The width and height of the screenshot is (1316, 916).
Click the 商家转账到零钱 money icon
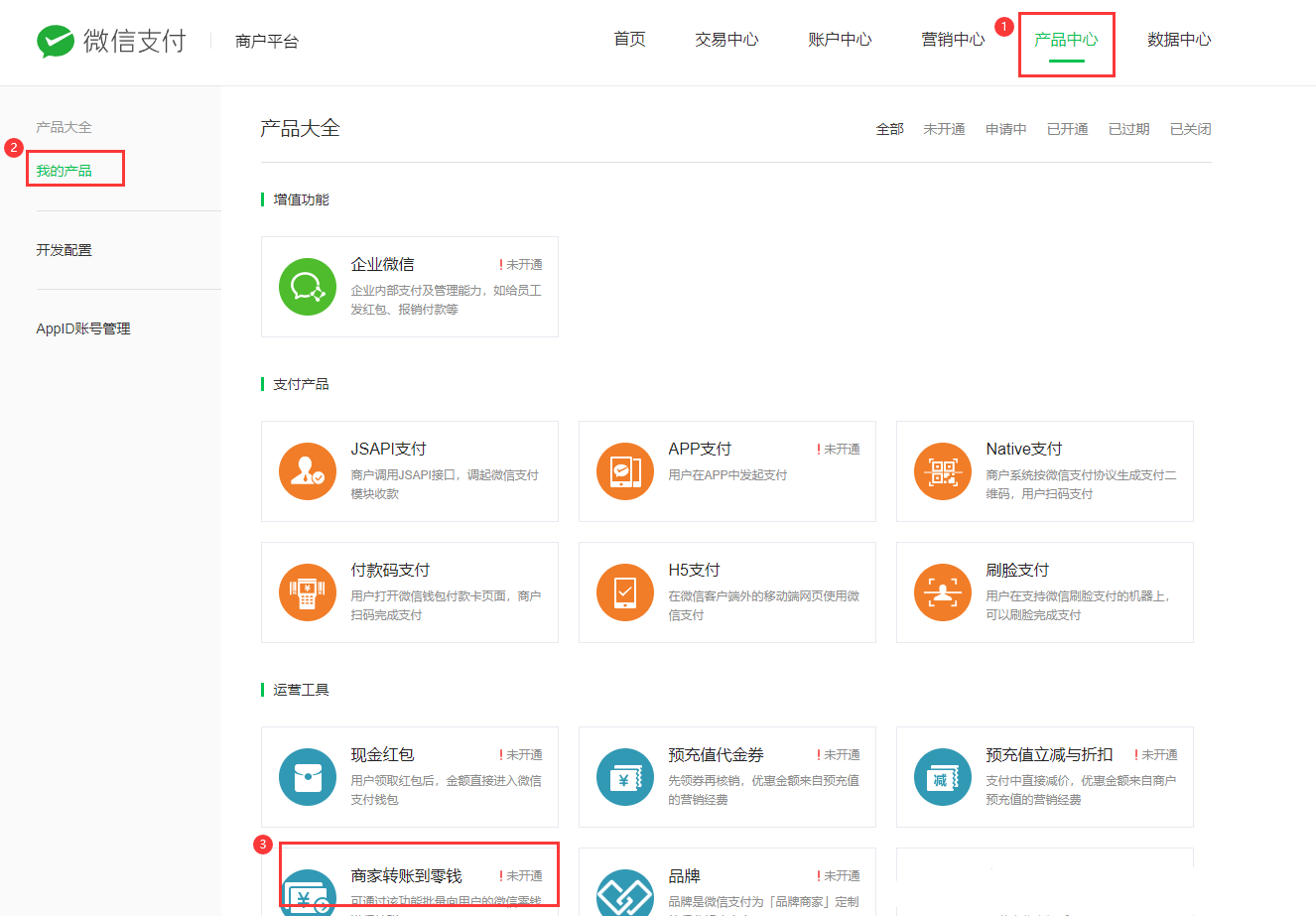(x=308, y=893)
